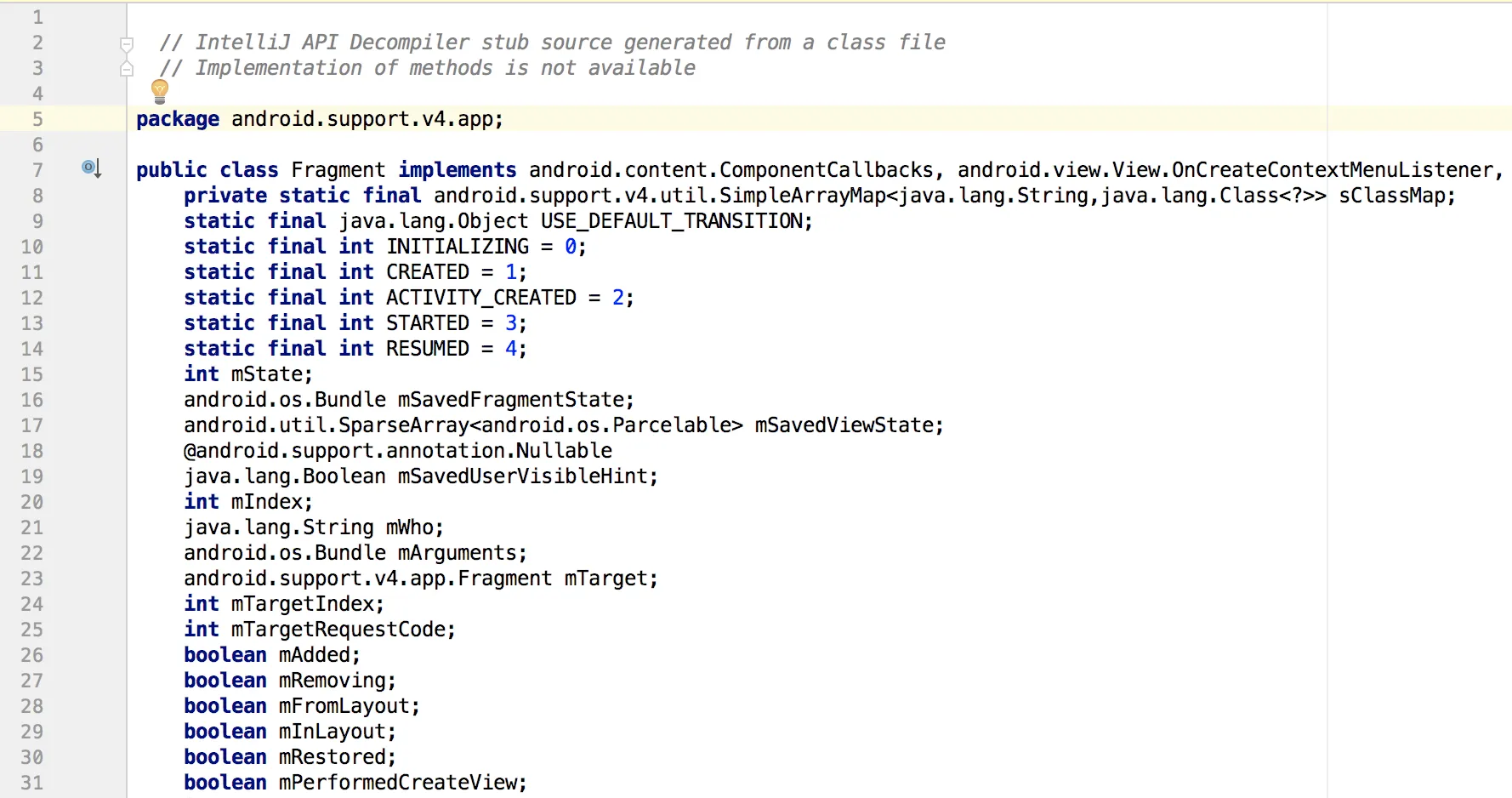Click the implemented-class gutter icon on line 7
The image size is (1512, 798).
click(92, 168)
